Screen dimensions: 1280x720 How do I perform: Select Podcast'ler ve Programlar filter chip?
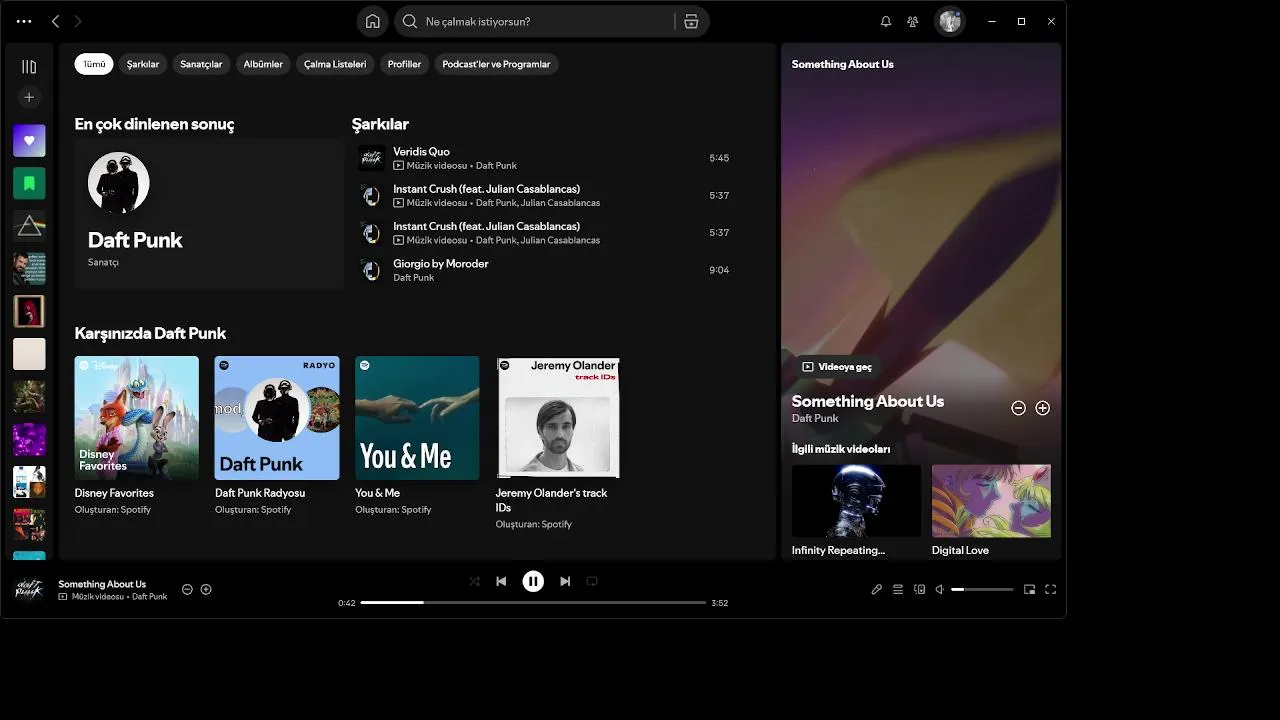click(x=496, y=64)
